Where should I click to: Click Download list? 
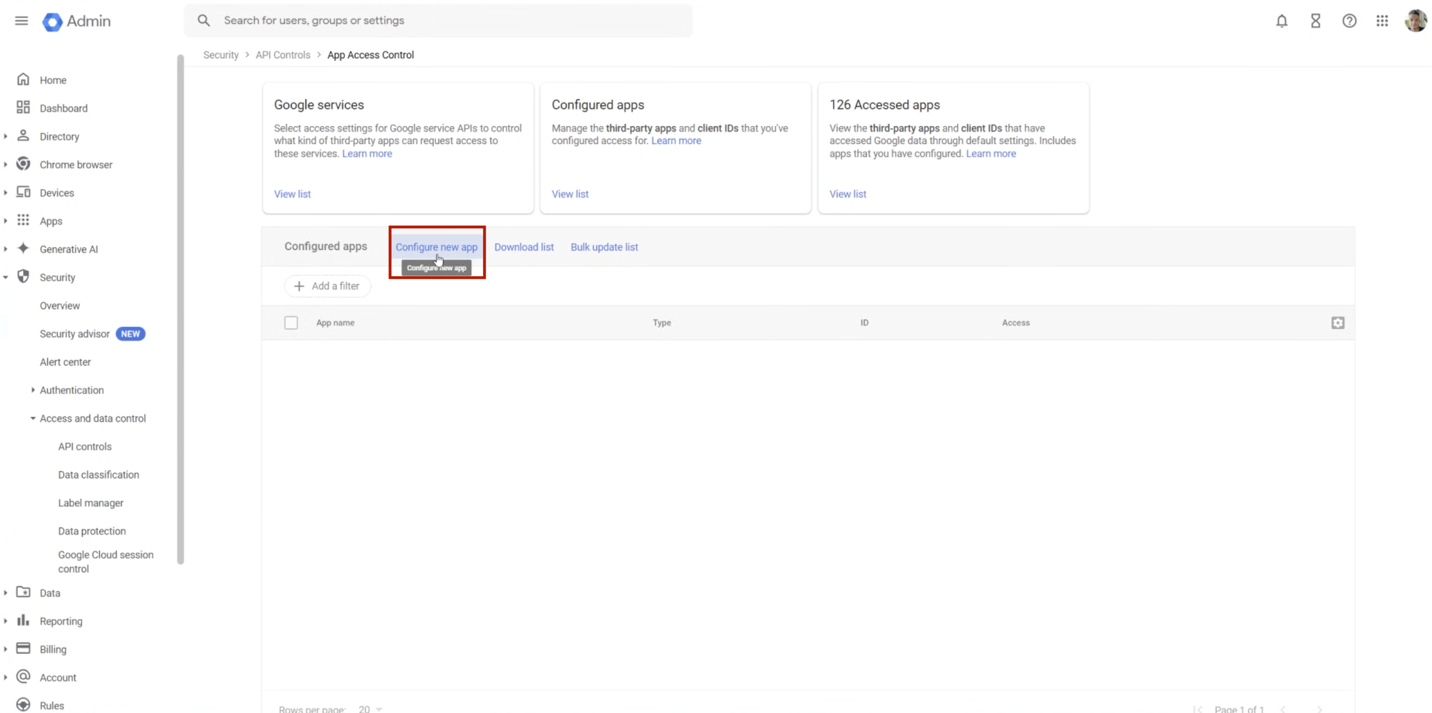point(524,247)
